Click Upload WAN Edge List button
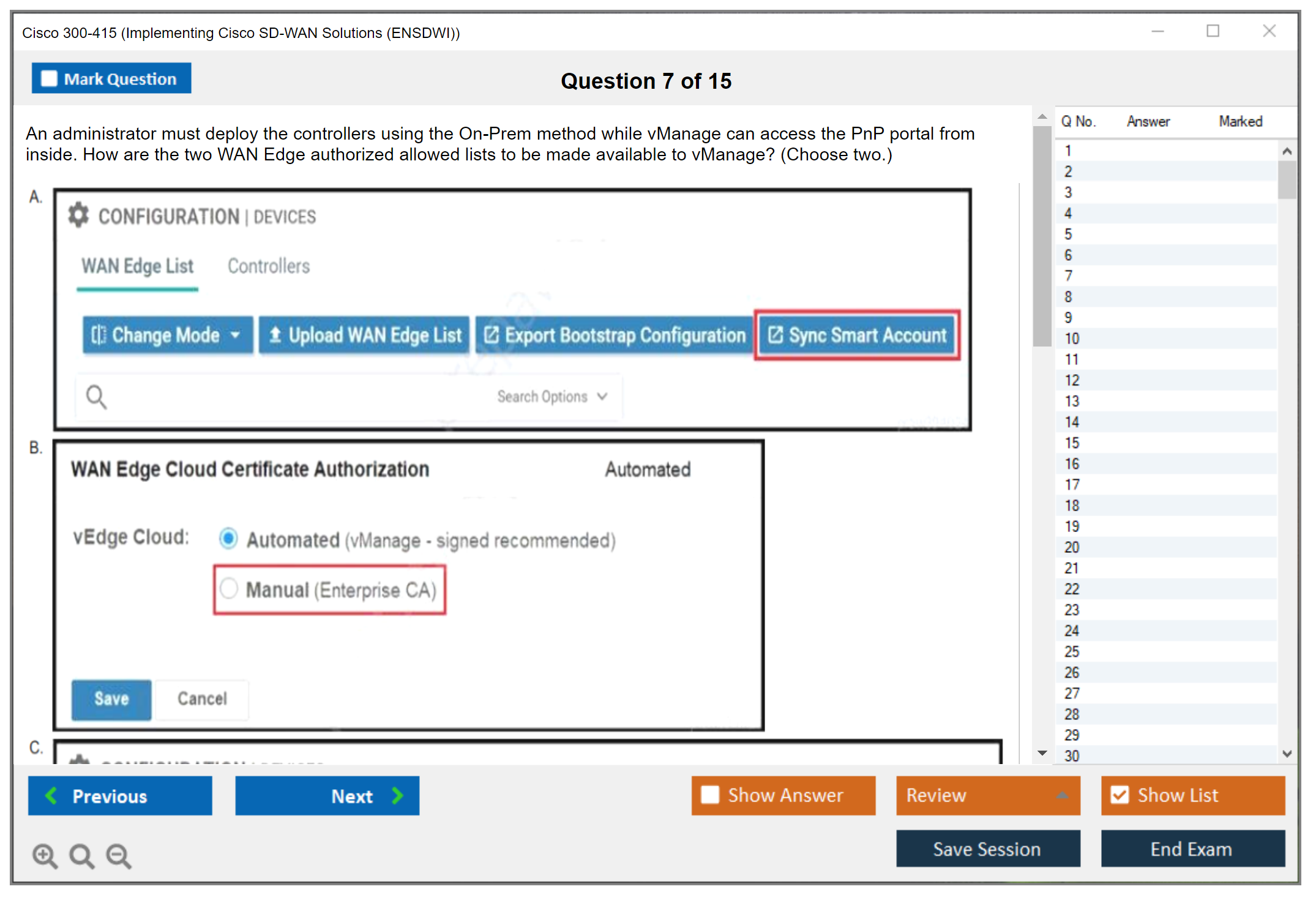The image size is (1316, 900). [x=365, y=336]
